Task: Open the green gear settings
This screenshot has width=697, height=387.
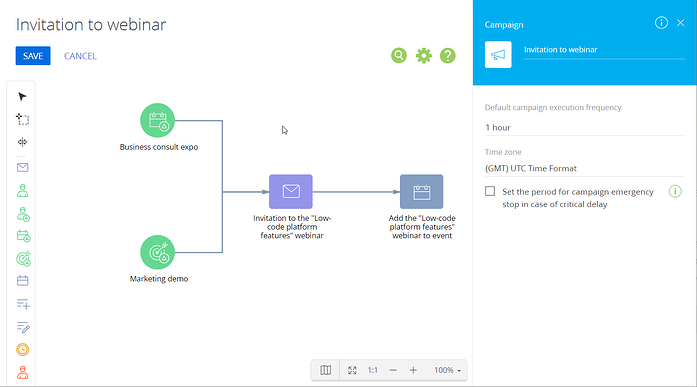Action: coord(424,56)
